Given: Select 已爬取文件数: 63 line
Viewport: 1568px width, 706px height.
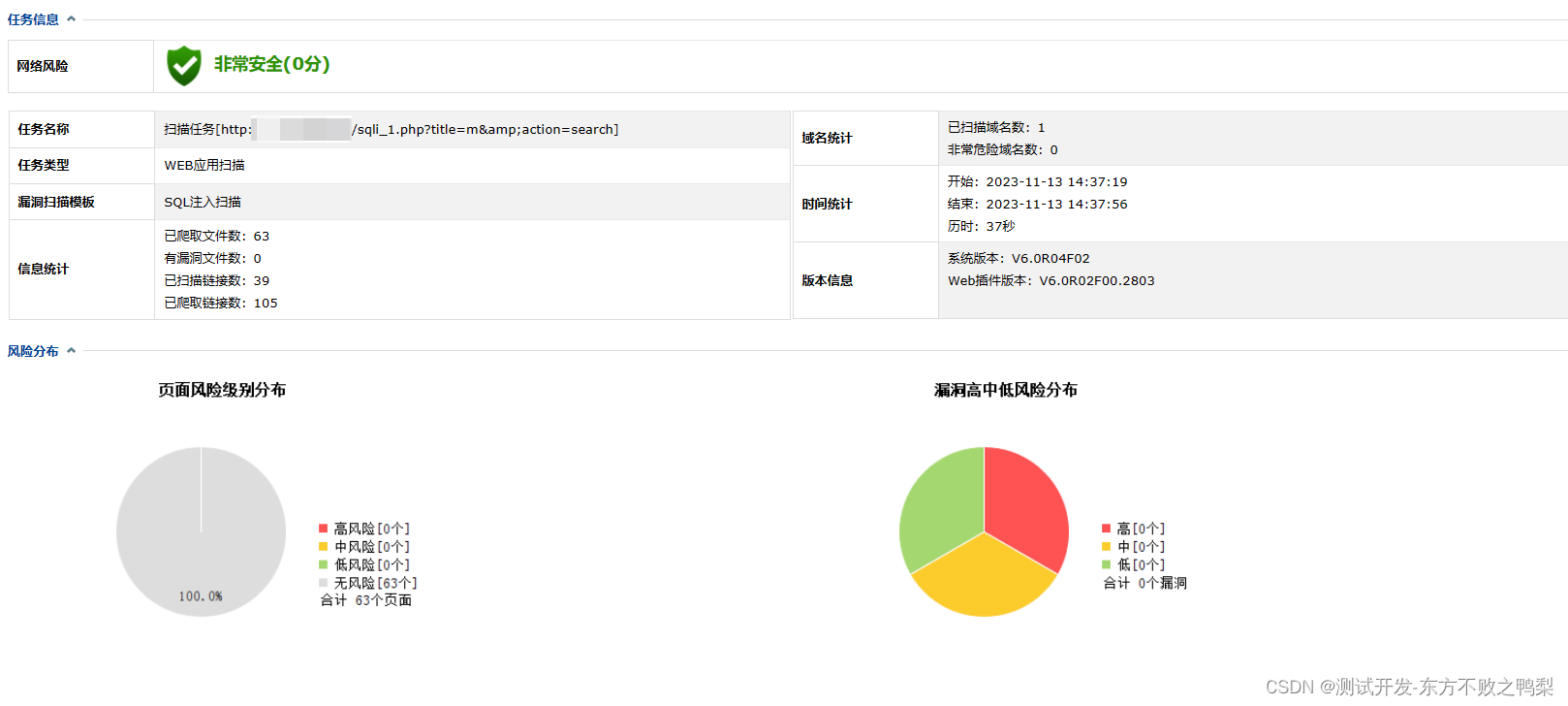Looking at the screenshot, I should (x=217, y=236).
